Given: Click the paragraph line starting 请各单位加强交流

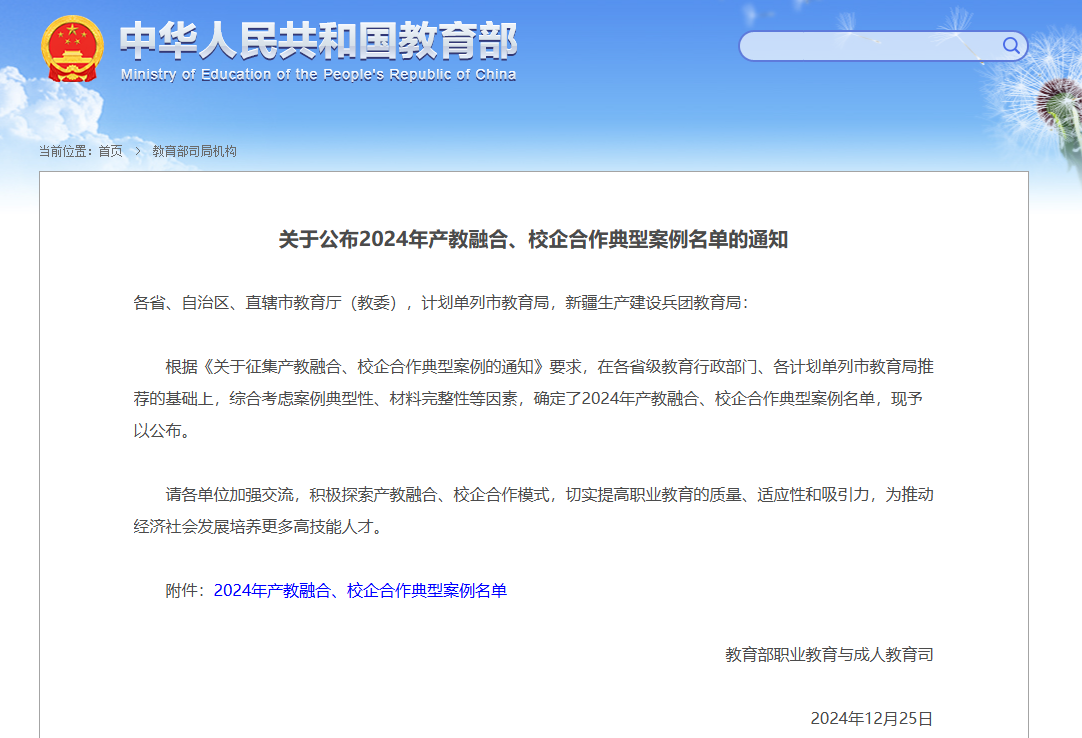Looking at the screenshot, I should (549, 495).
